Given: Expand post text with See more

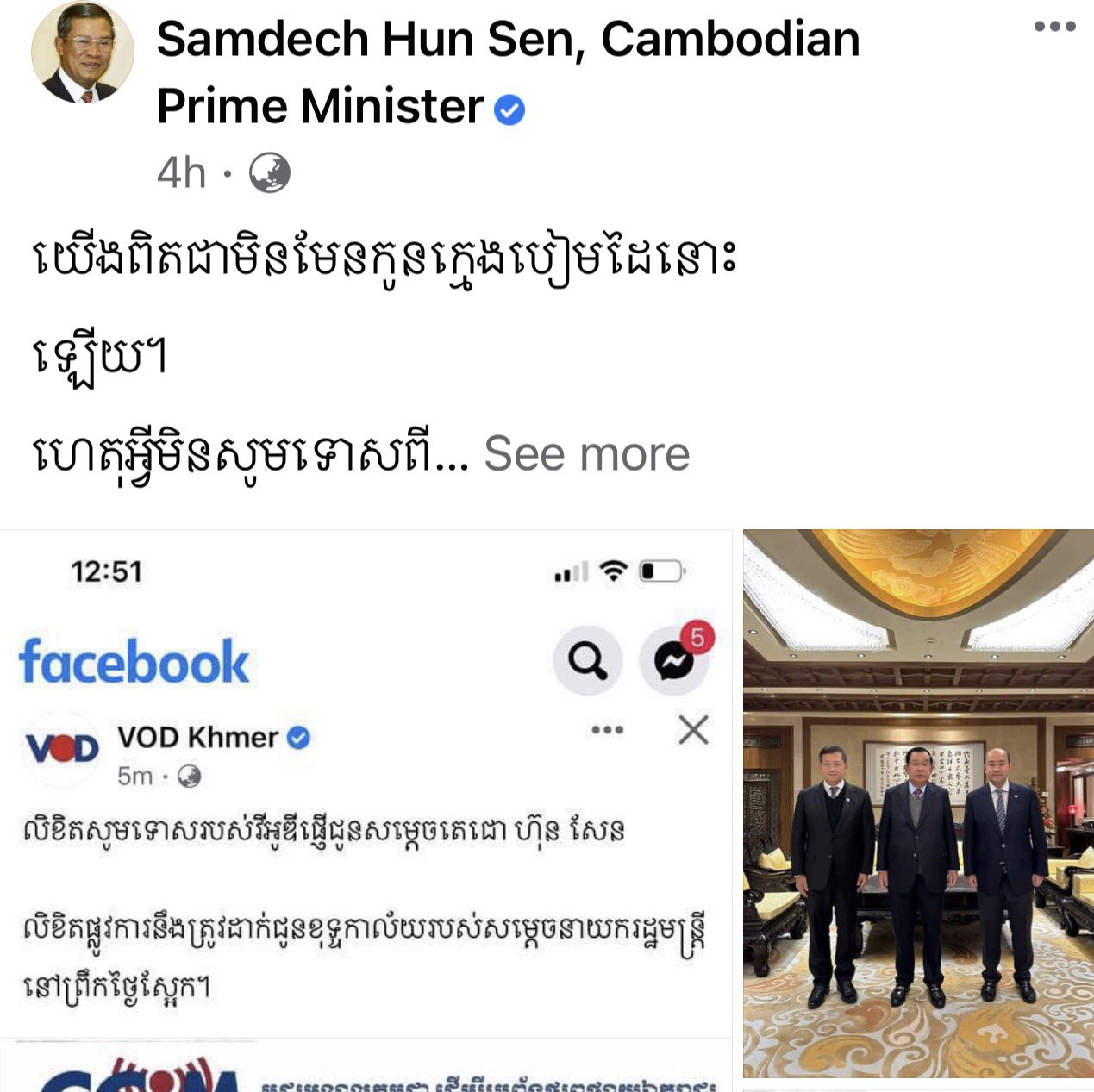Looking at the screenshot, I should click(x=587, y=453).
